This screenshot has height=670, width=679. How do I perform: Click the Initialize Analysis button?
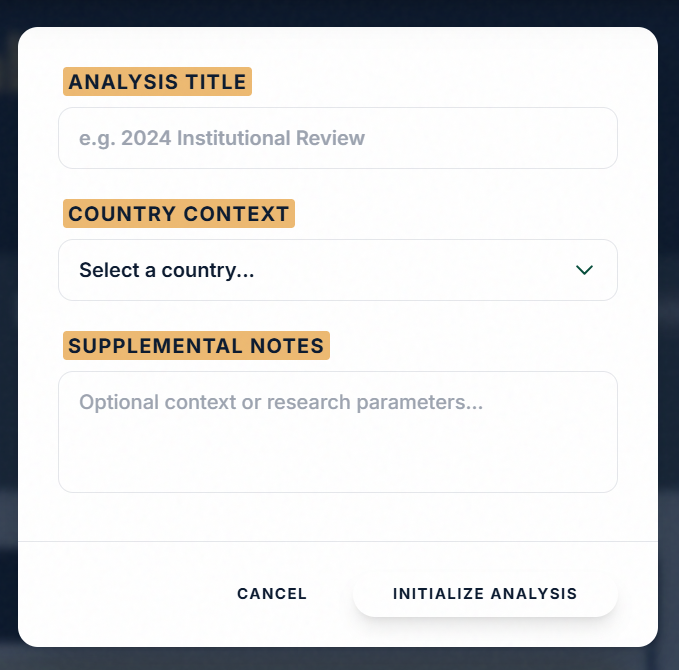[485, 594]
